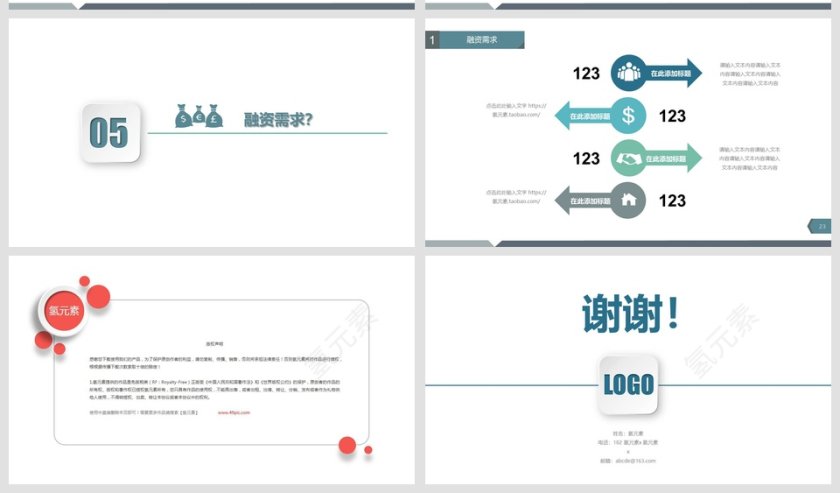Select the 融资需求 header label
The height and width of the screenshot is (493, 840).
[481, 40]
